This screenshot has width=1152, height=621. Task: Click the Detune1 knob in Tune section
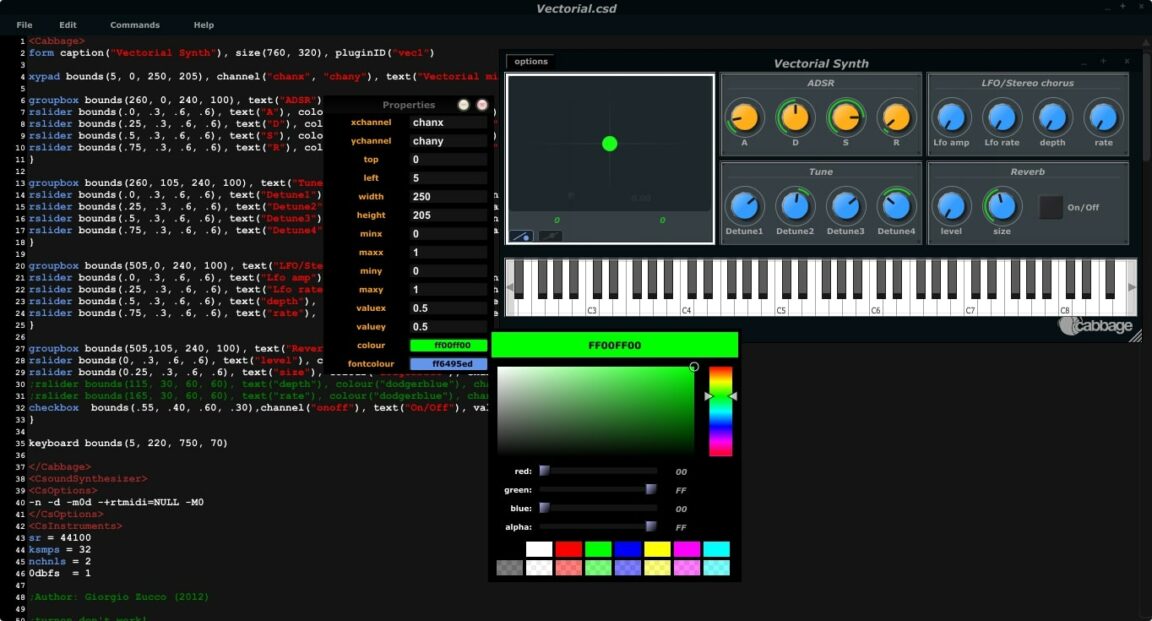745,206
